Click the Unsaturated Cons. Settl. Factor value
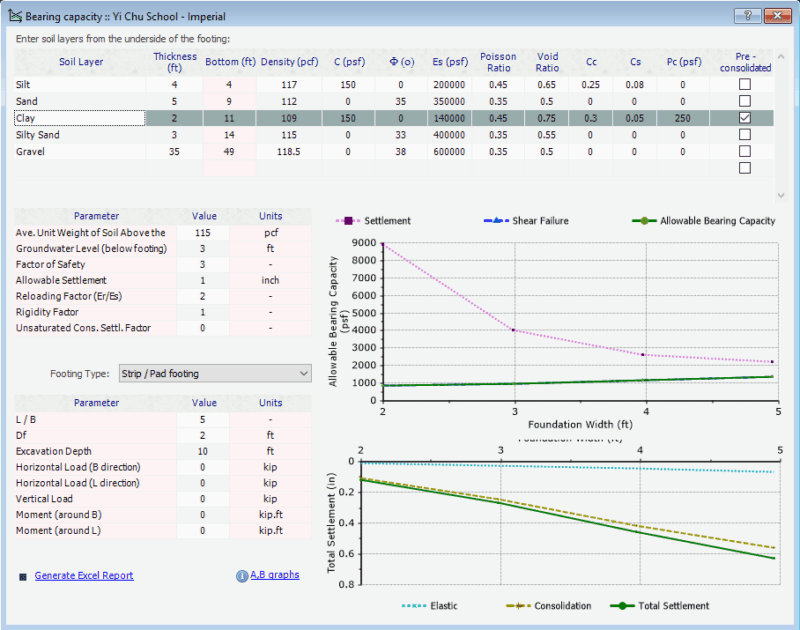This screenshot has height=630, width=800. [x=203, y=327]
